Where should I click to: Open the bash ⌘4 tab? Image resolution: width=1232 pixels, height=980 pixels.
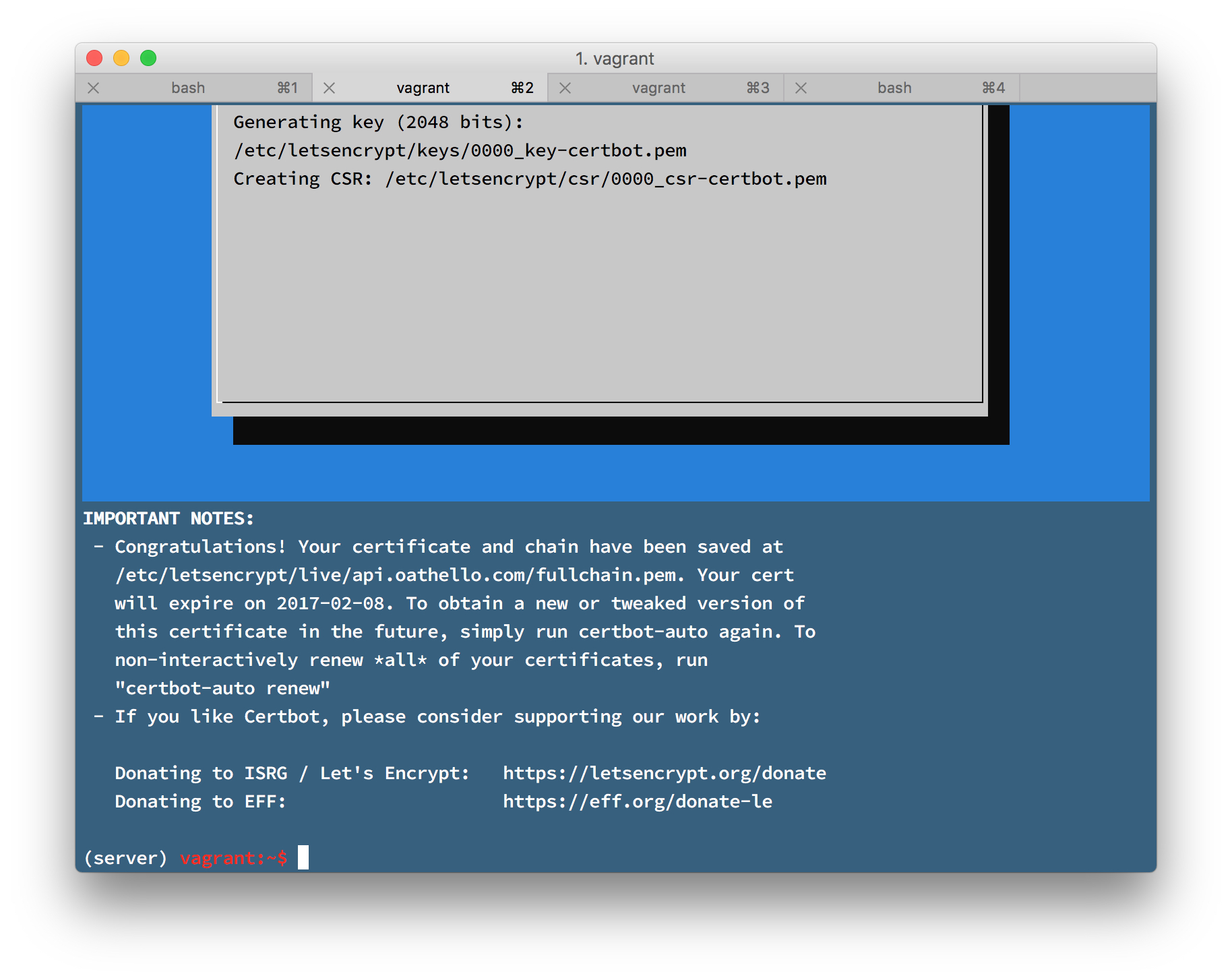(x=894, y=88)
